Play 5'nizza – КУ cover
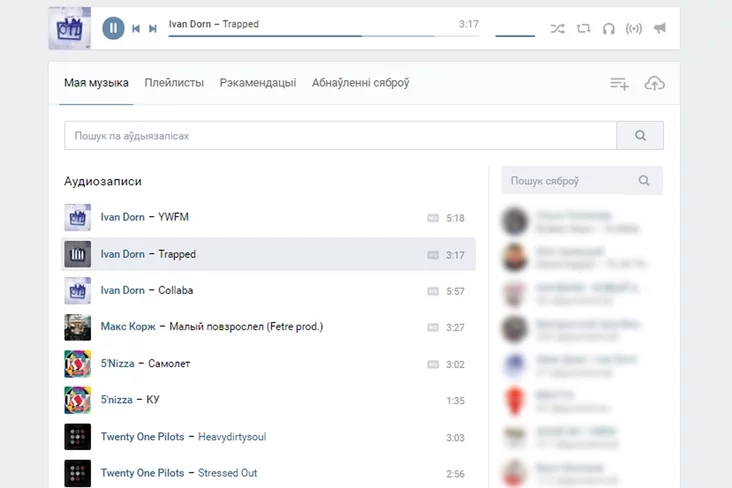The width and height of the screenshot is (732, 488). [77, 400]
